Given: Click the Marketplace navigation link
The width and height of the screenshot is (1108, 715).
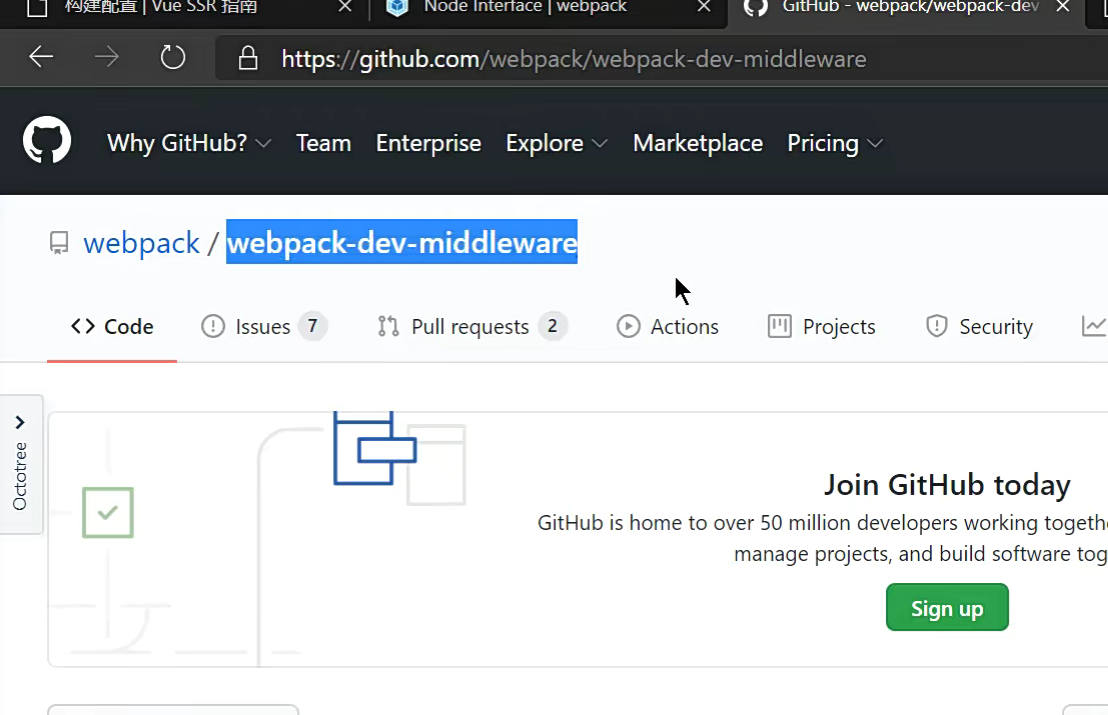Looking at the screenshot, I should coord(697,143).
